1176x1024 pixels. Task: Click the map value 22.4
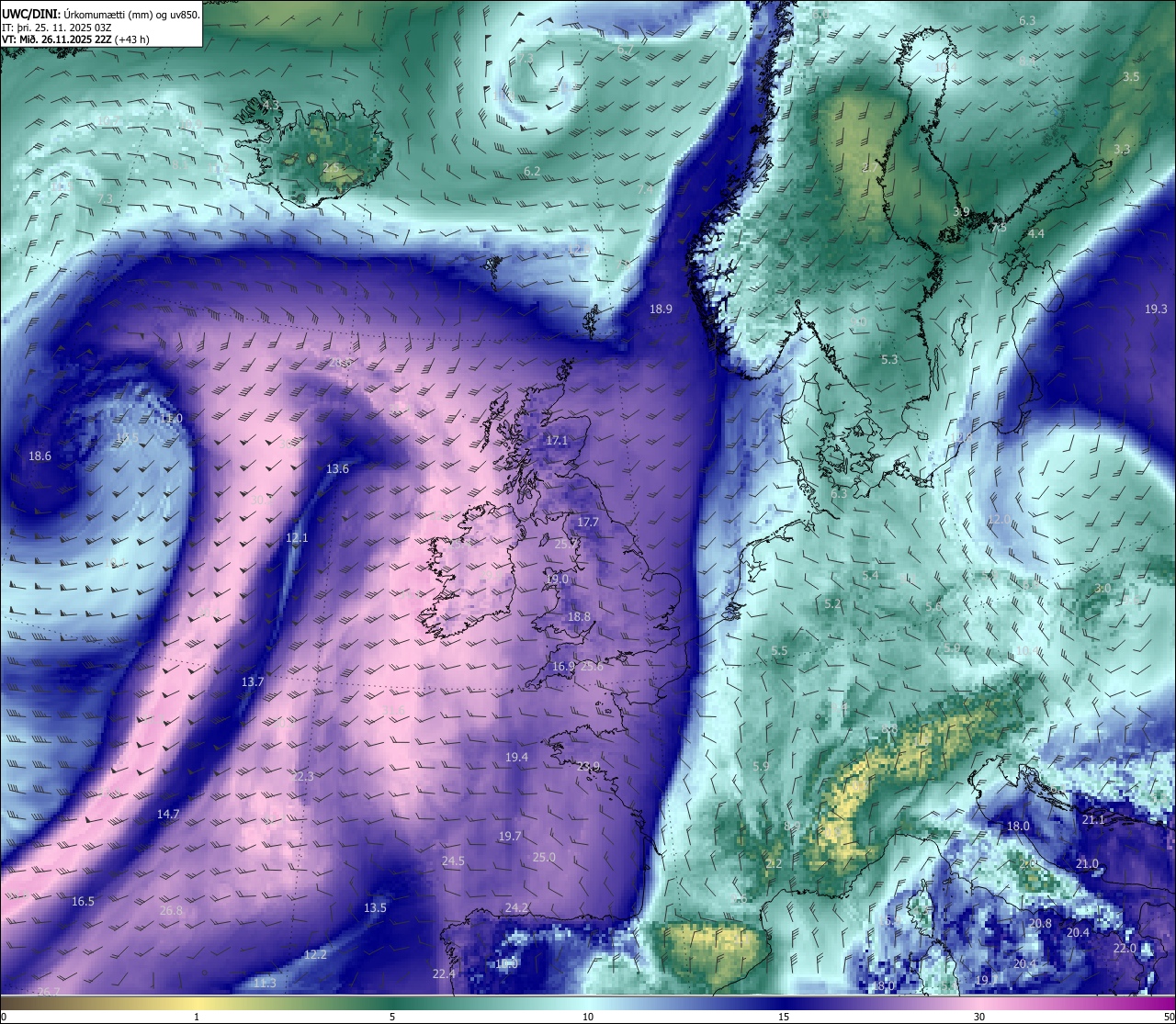[444, 974]
